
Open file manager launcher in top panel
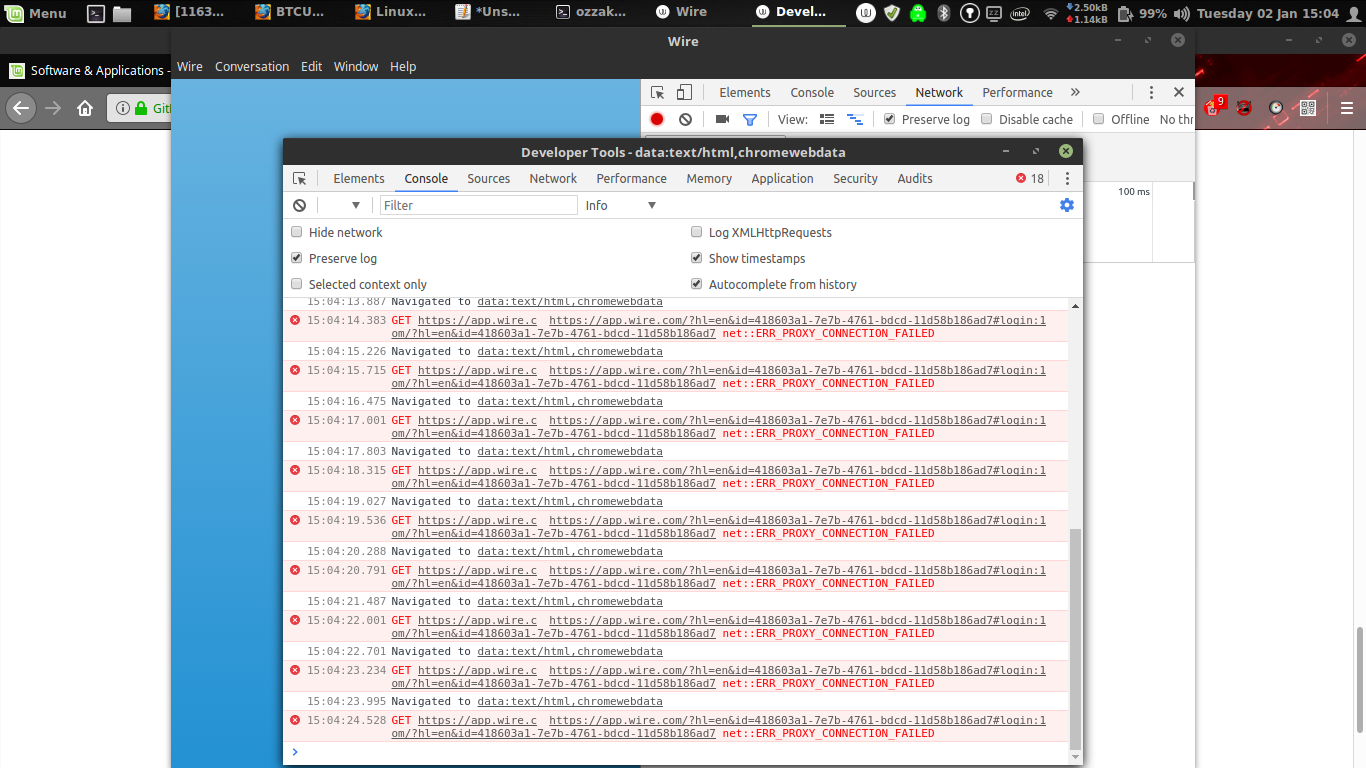pyautogui.click(x=122, y=13)
